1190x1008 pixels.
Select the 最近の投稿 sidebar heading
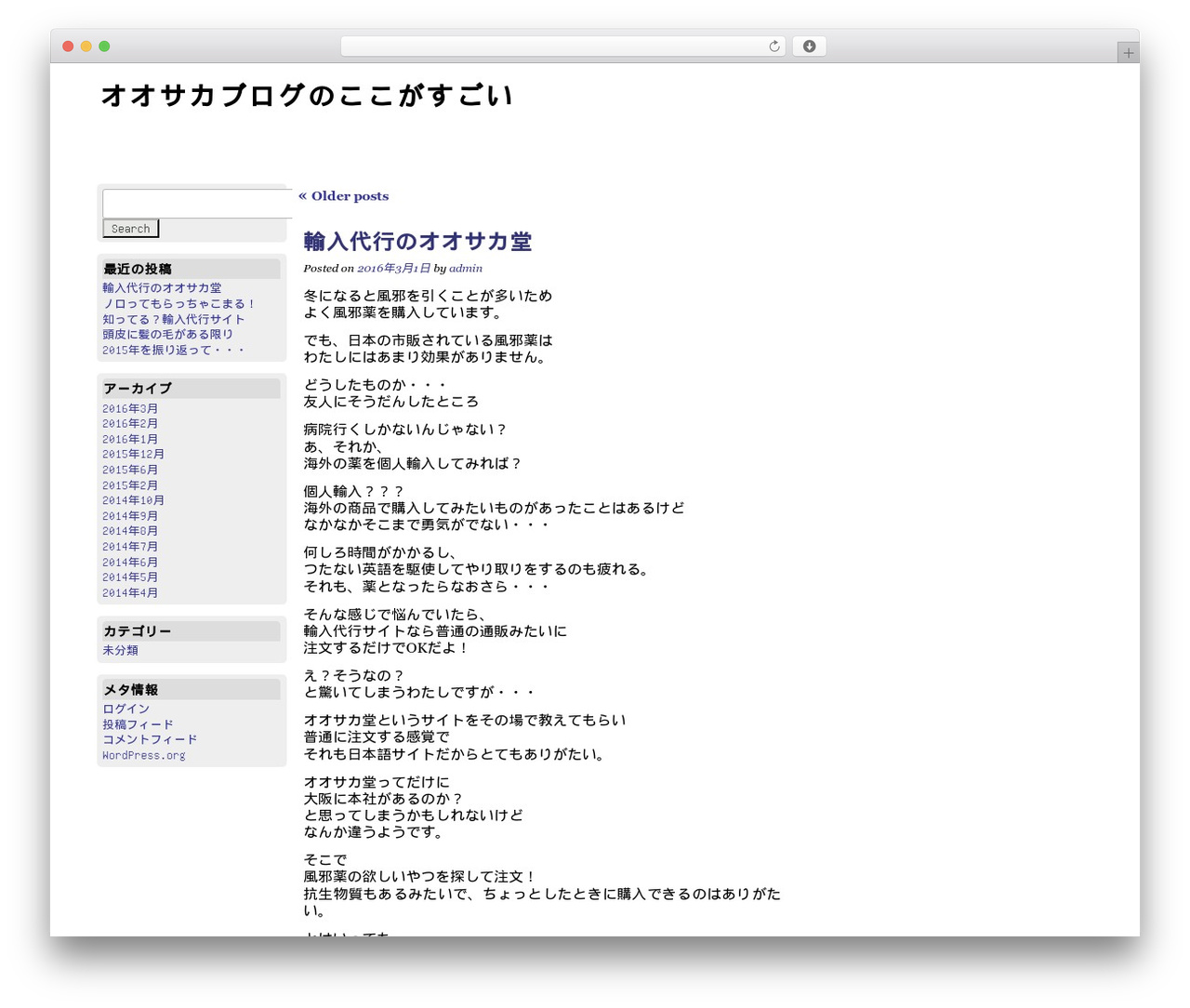(192, 269)
